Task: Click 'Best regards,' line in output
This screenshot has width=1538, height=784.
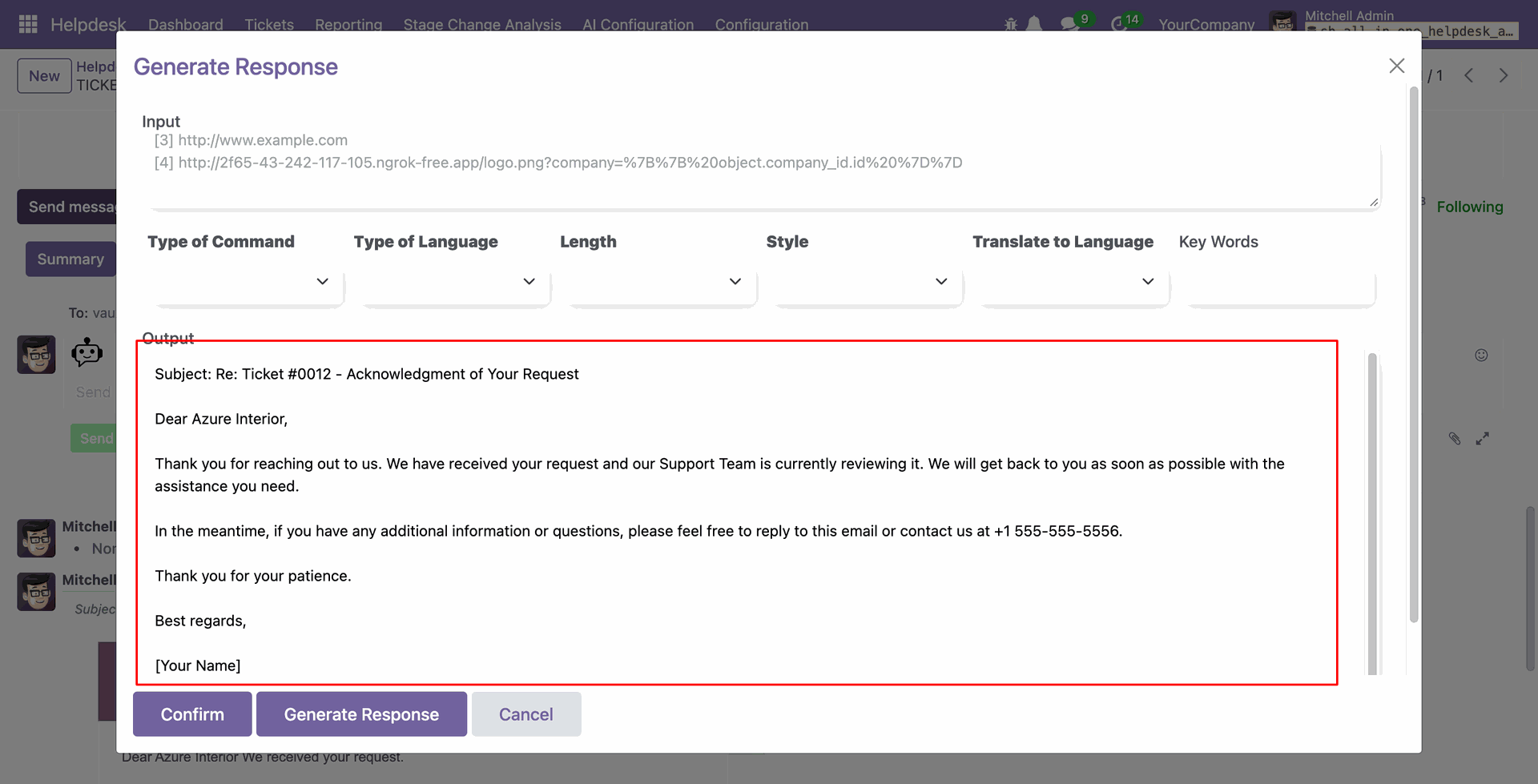Action: click(x=200, y=621)
